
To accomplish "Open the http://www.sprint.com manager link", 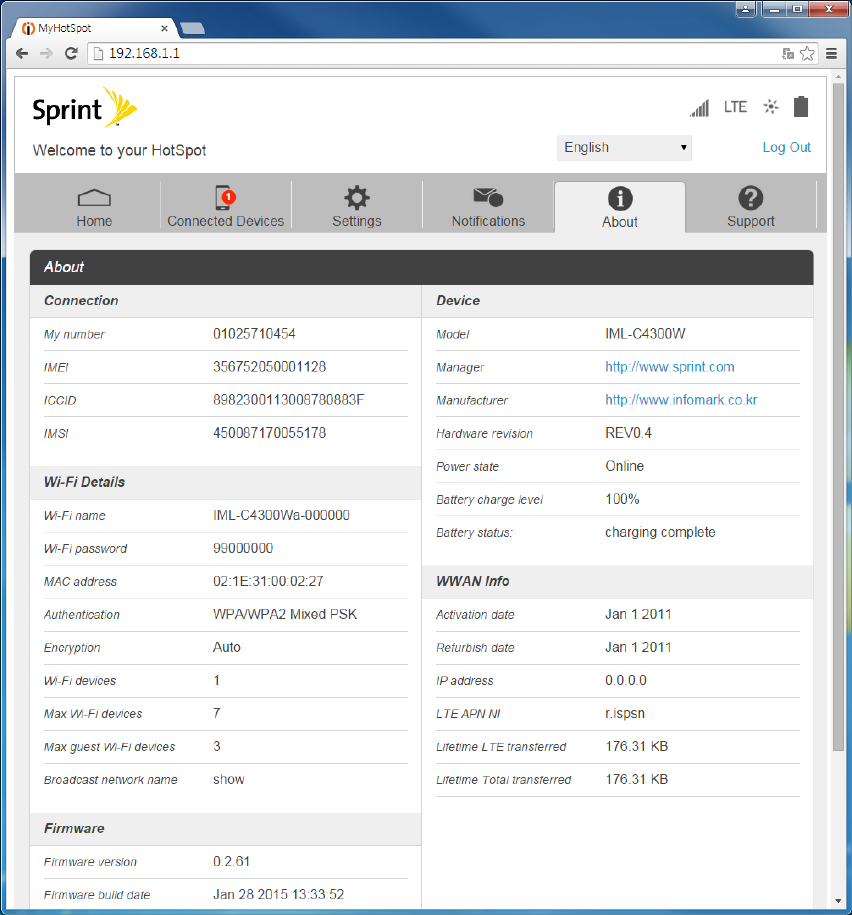I will click(670, 367).
